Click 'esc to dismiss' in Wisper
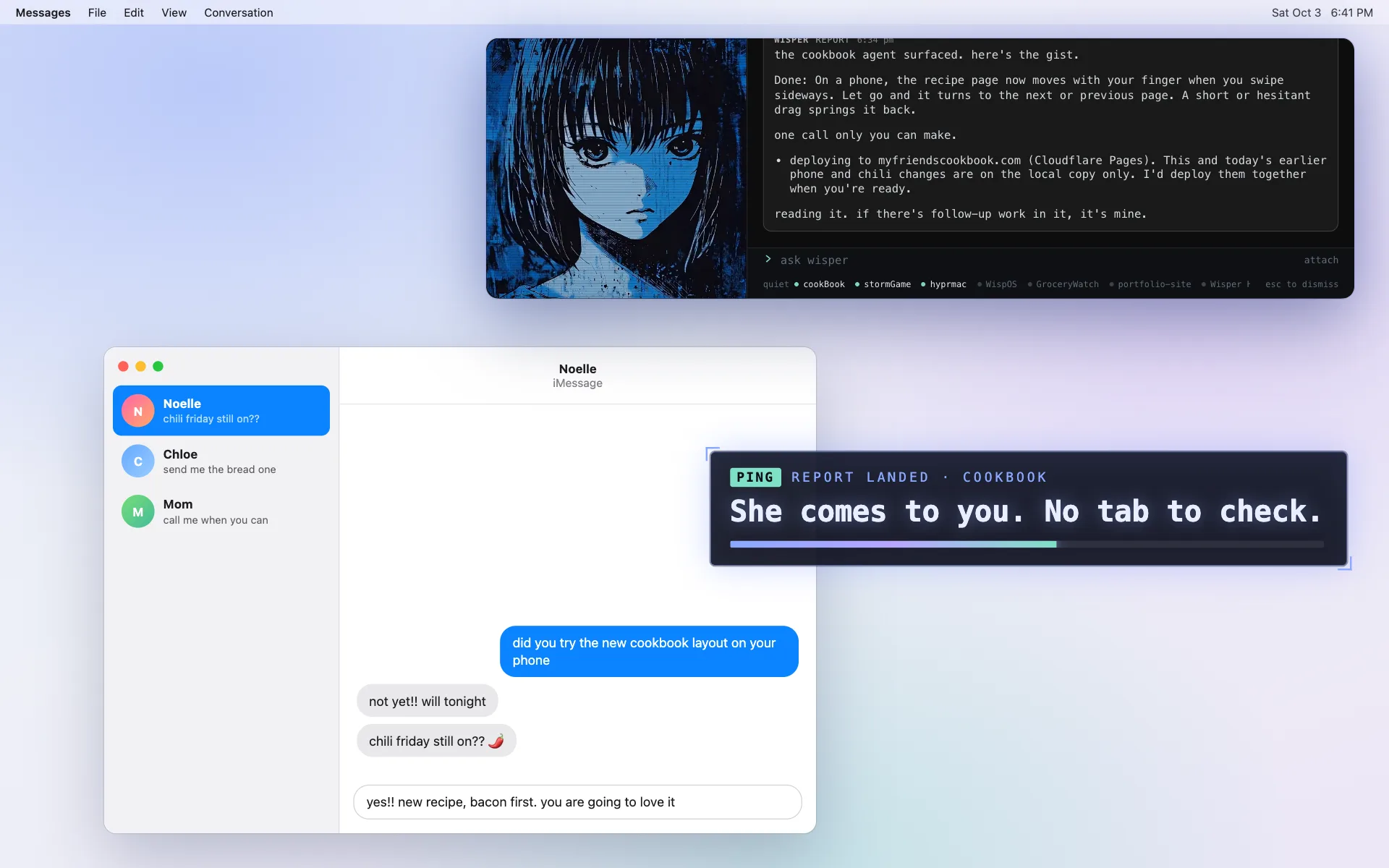The image size is (1389, 868). (1301, 284)
